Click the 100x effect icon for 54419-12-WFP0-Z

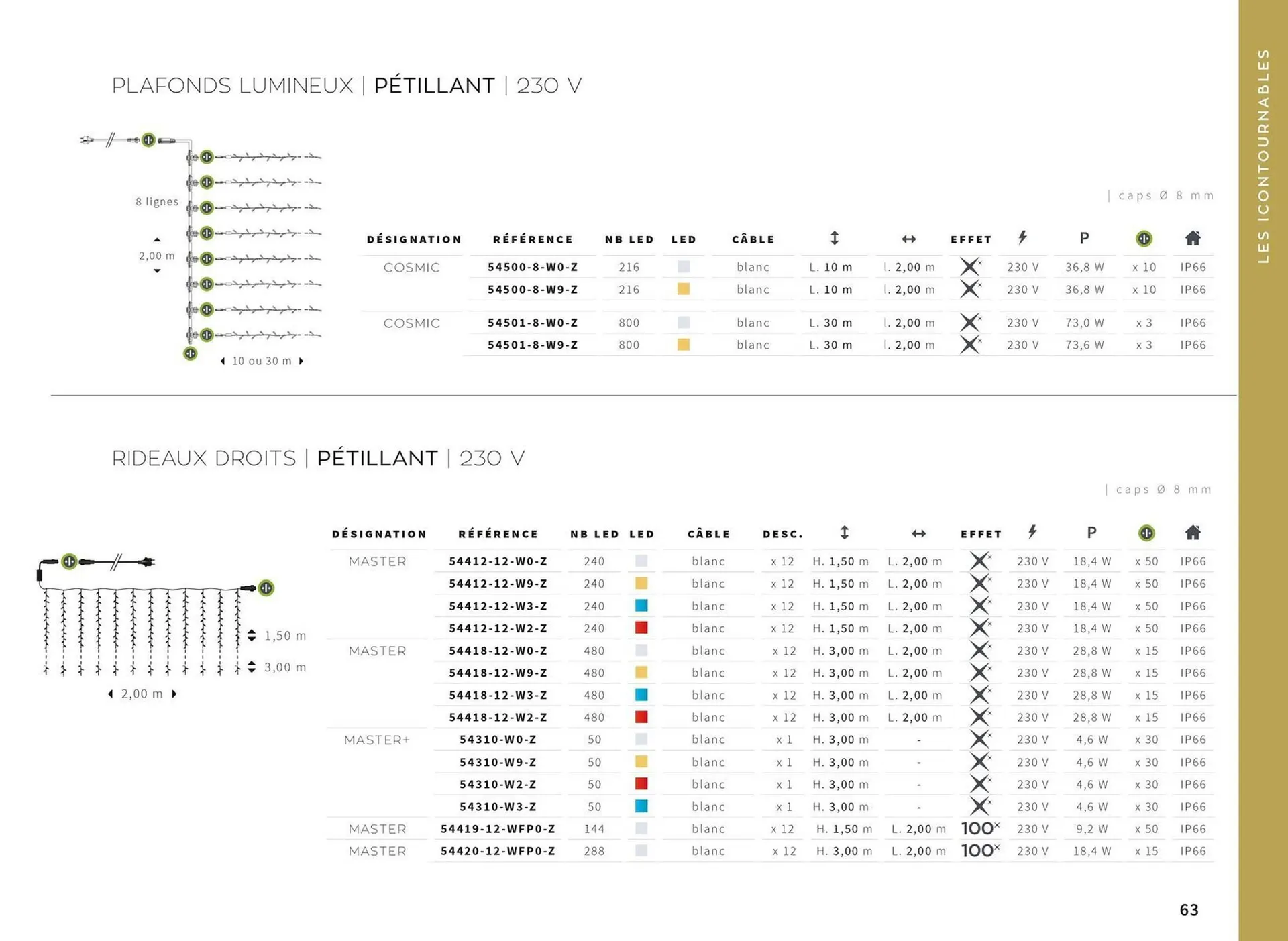980,828
